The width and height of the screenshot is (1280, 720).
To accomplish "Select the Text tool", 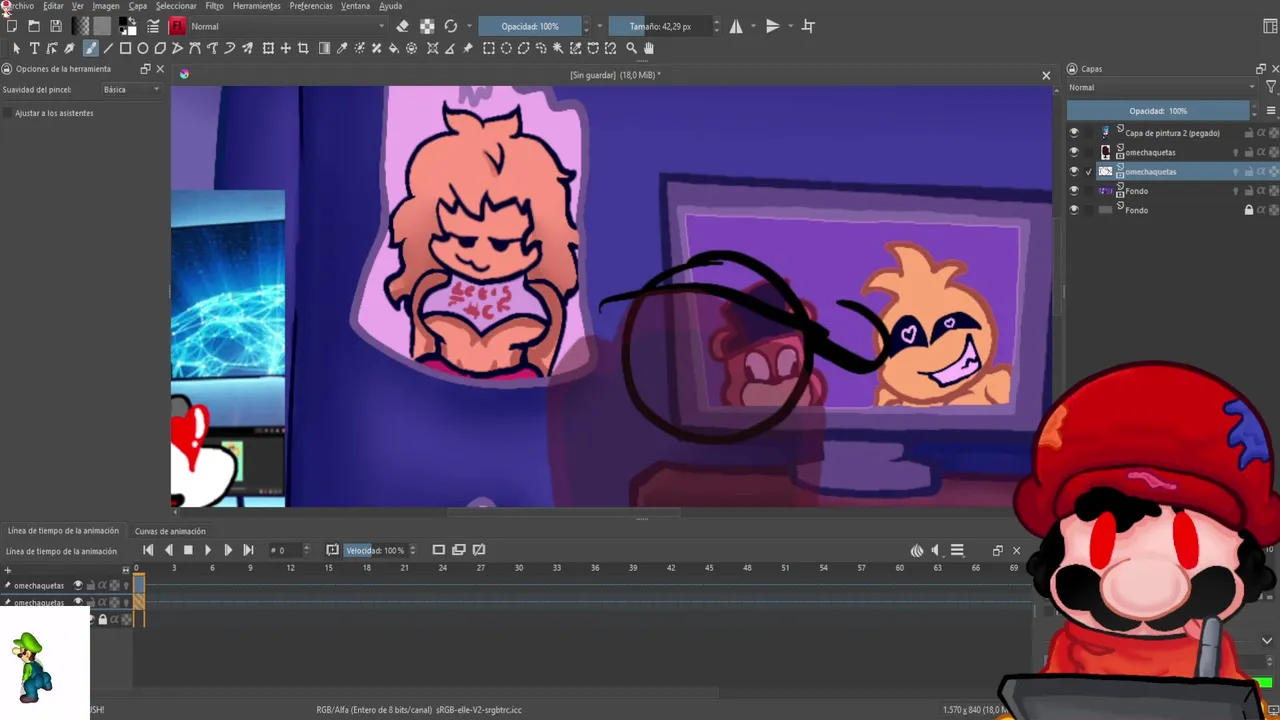I will click(34, 48).
